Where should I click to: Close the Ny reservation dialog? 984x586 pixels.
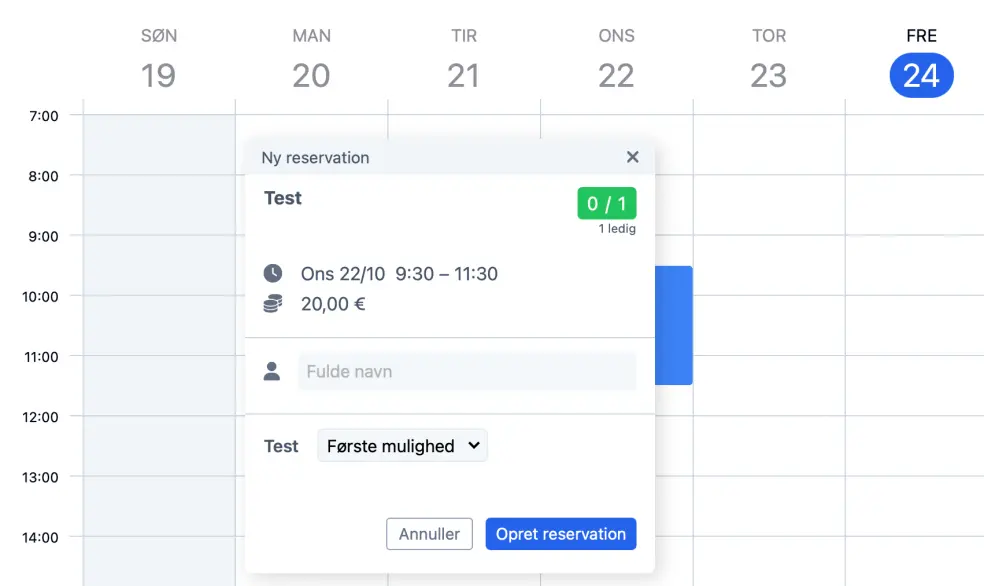632,157
